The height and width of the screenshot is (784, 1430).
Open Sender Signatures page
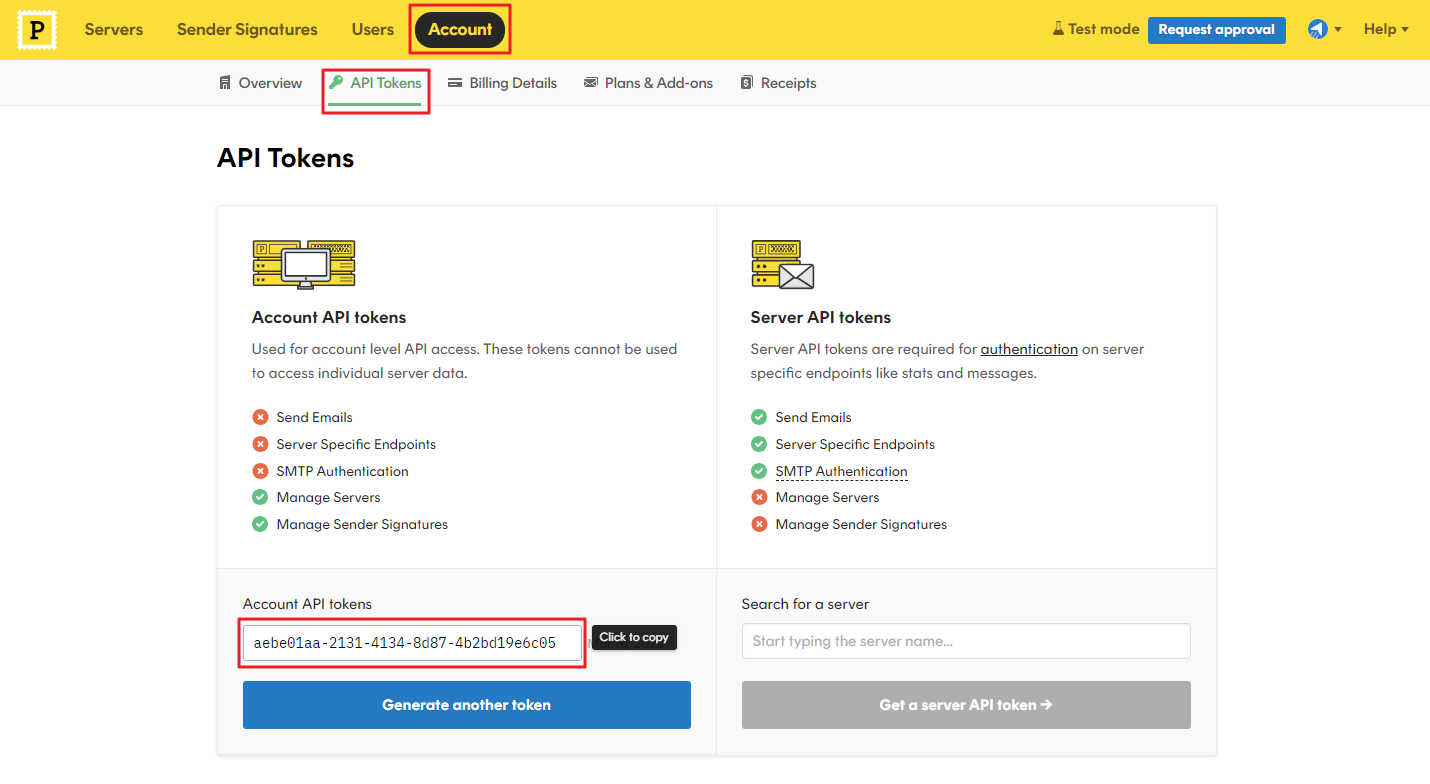247,30
